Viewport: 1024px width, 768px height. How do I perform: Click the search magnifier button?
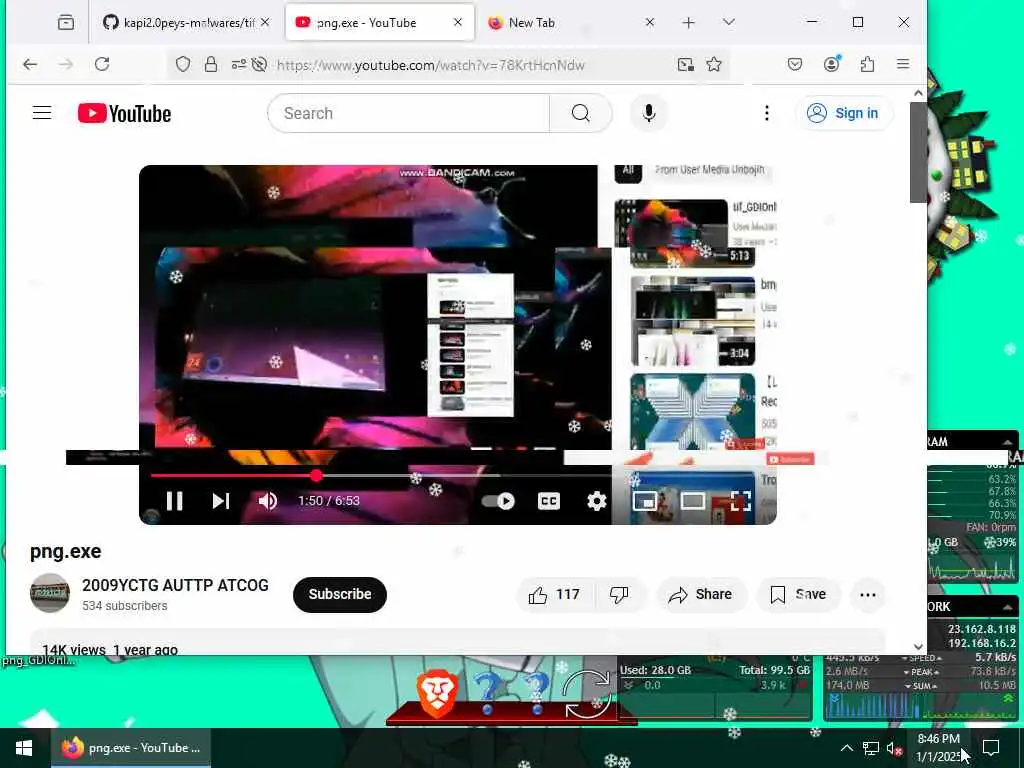point(581,113)
